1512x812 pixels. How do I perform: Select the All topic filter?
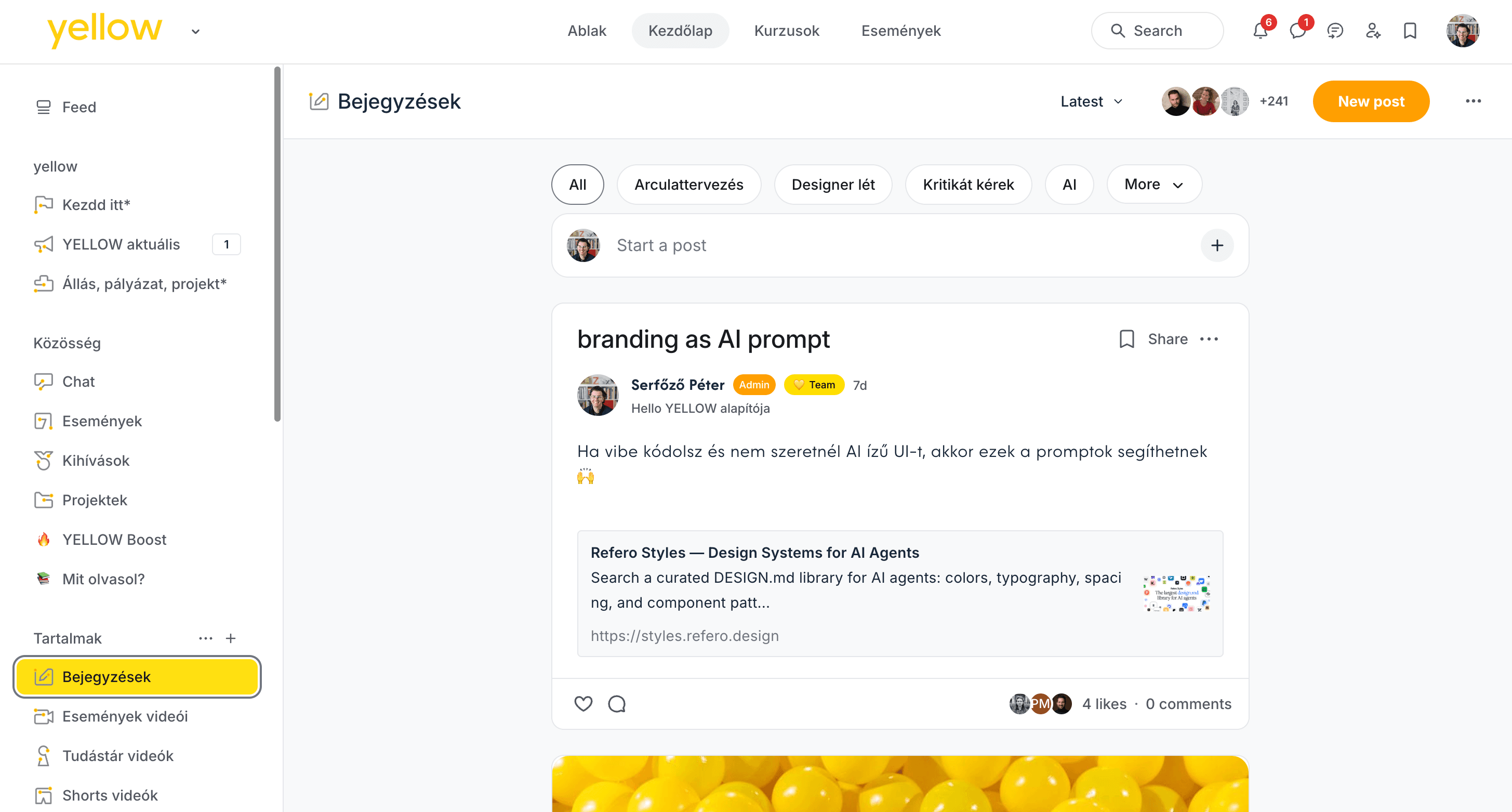[578, 185]
